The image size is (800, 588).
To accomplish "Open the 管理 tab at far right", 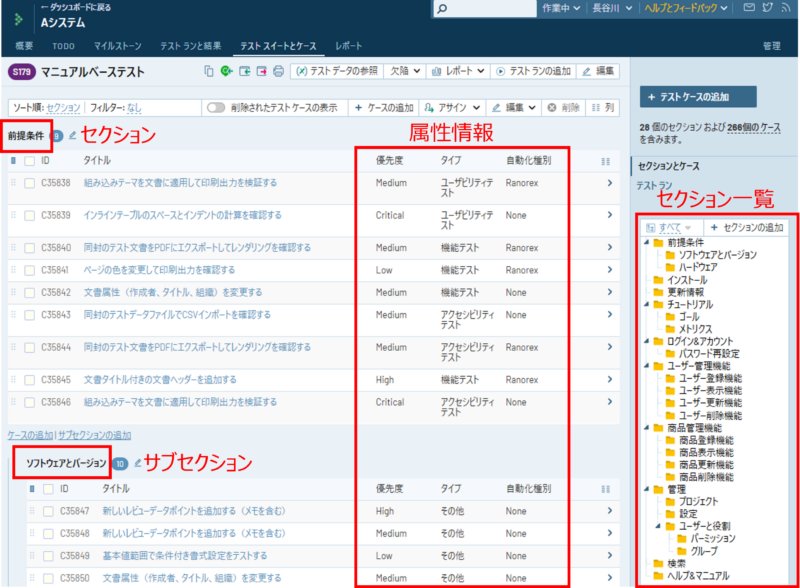I will coord(771,46).
